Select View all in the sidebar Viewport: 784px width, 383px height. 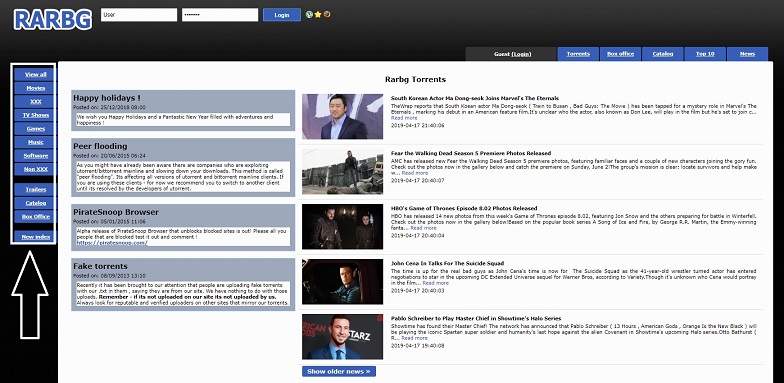(36, 74)
